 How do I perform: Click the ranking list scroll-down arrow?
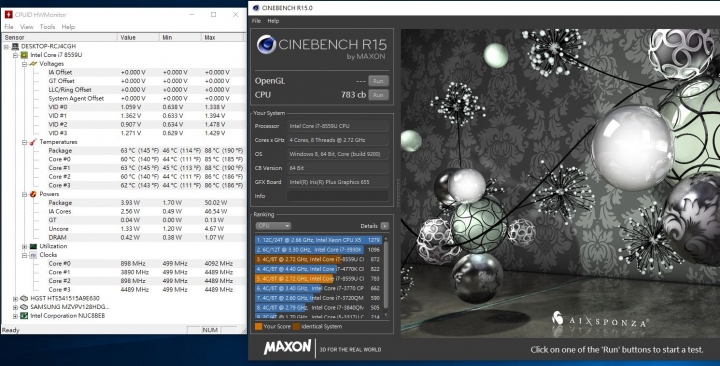click(386, 315)
